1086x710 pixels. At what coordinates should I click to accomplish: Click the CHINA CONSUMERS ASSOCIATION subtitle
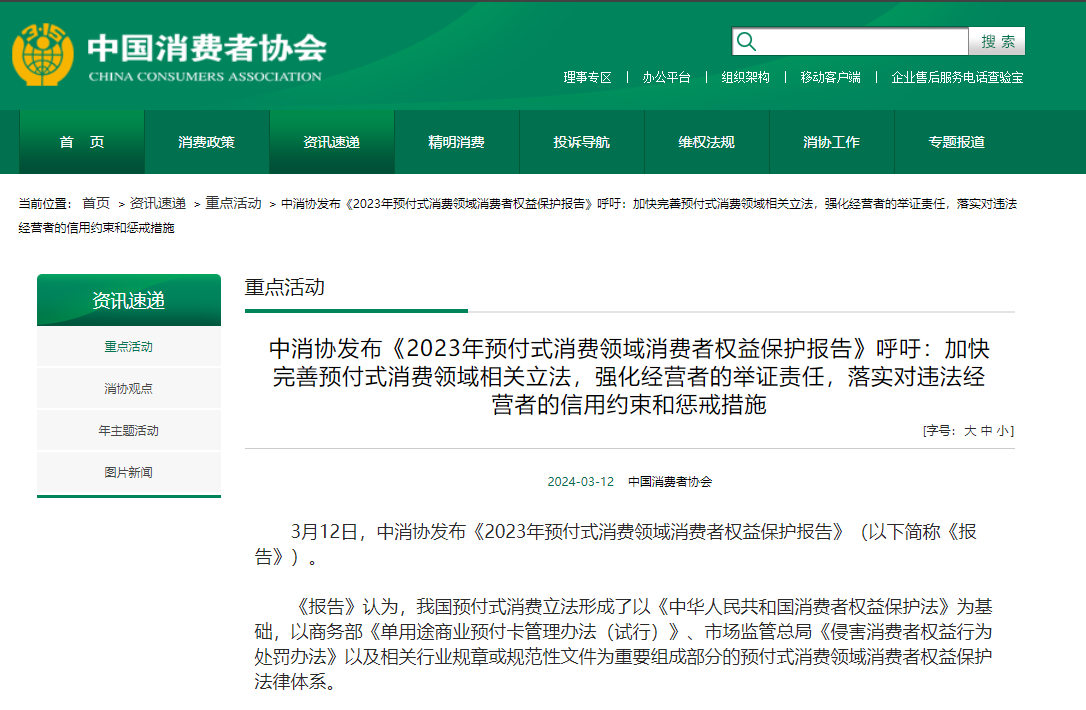pos(205,77)
